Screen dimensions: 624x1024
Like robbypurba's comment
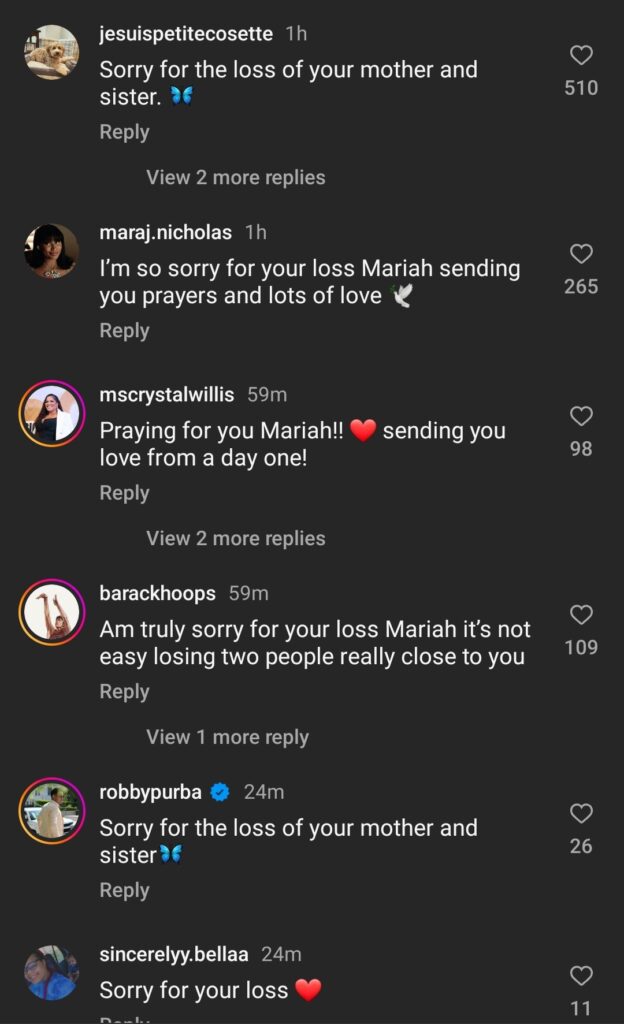click(581, 814)
